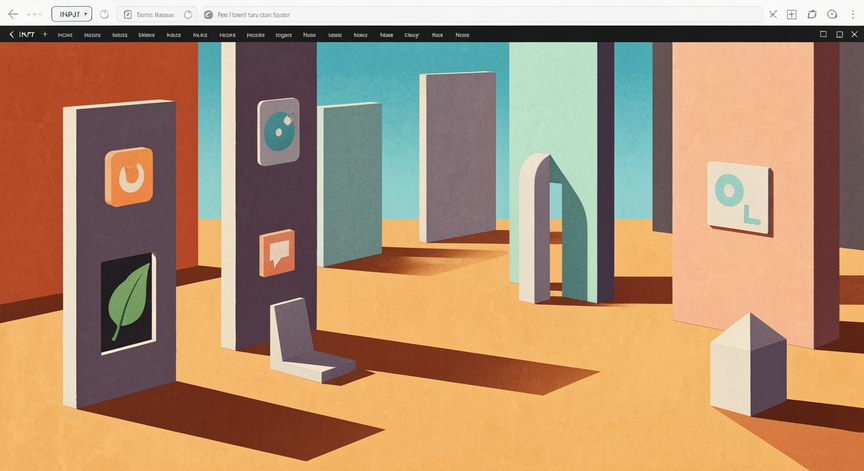Screen dimensions: 864x471
Task: Click the plus-in-square icon in the top bar
Action: (x=791, y=14)
